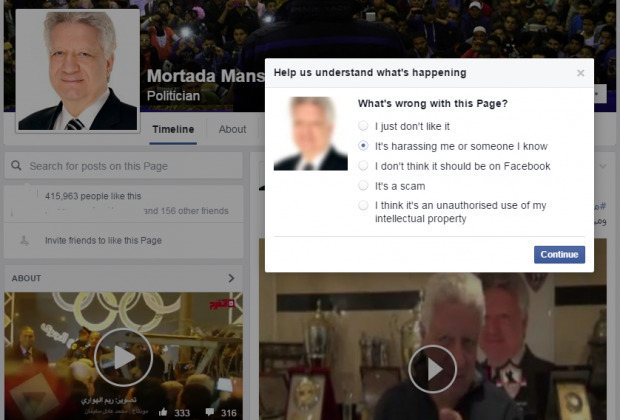Select unauthorised use of intellectual property option
The image size is (620, 420).
coord(363,205)
